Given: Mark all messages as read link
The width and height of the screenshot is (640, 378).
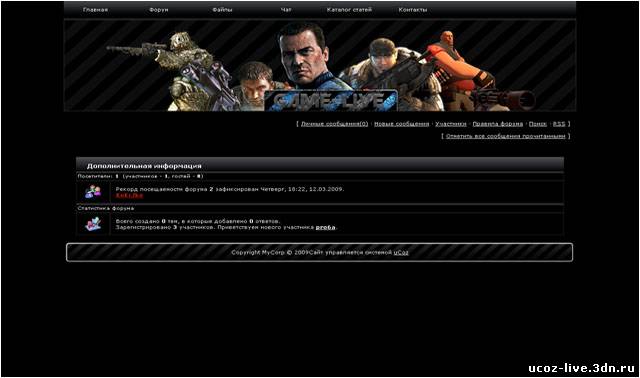Looking at the screenshot, I should pos(506,136).
